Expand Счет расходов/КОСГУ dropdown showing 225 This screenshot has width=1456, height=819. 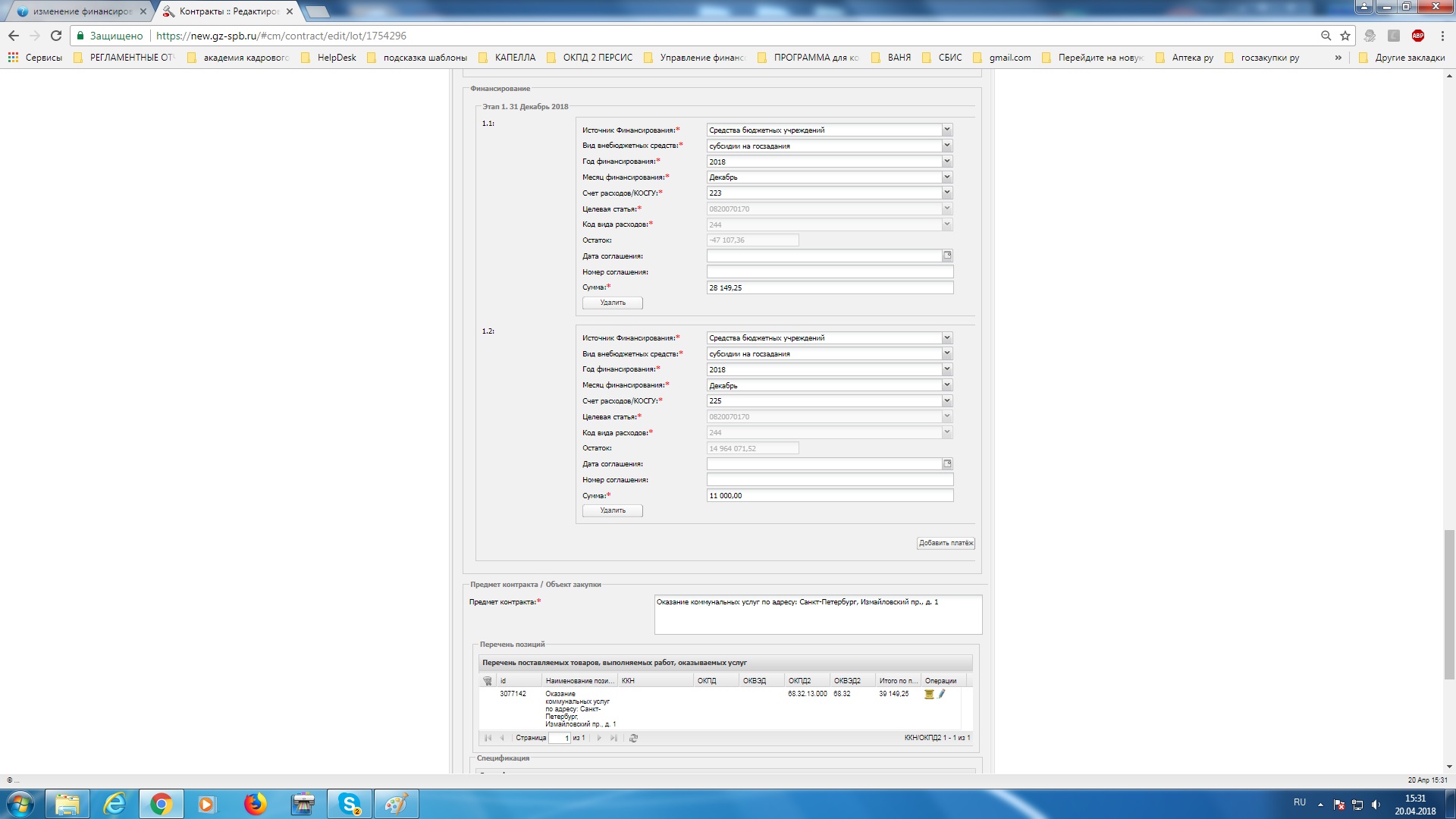[946, 401]
